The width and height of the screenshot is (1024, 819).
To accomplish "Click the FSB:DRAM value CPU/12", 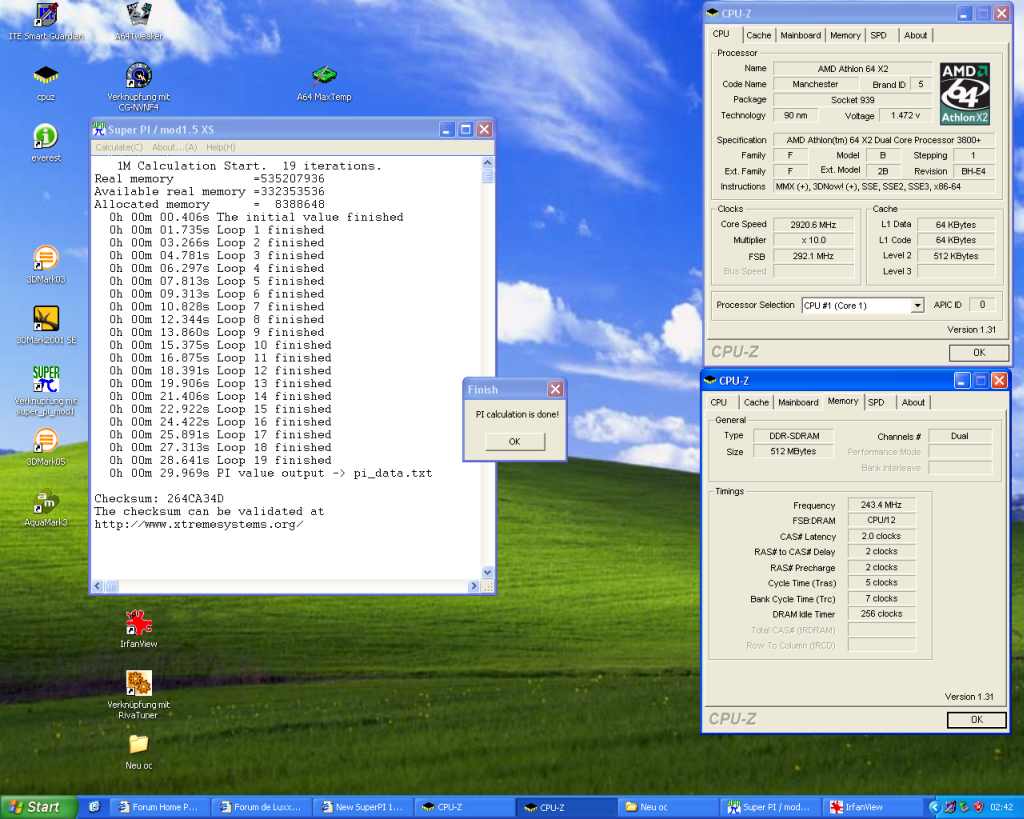I will (x=881, y=521).
